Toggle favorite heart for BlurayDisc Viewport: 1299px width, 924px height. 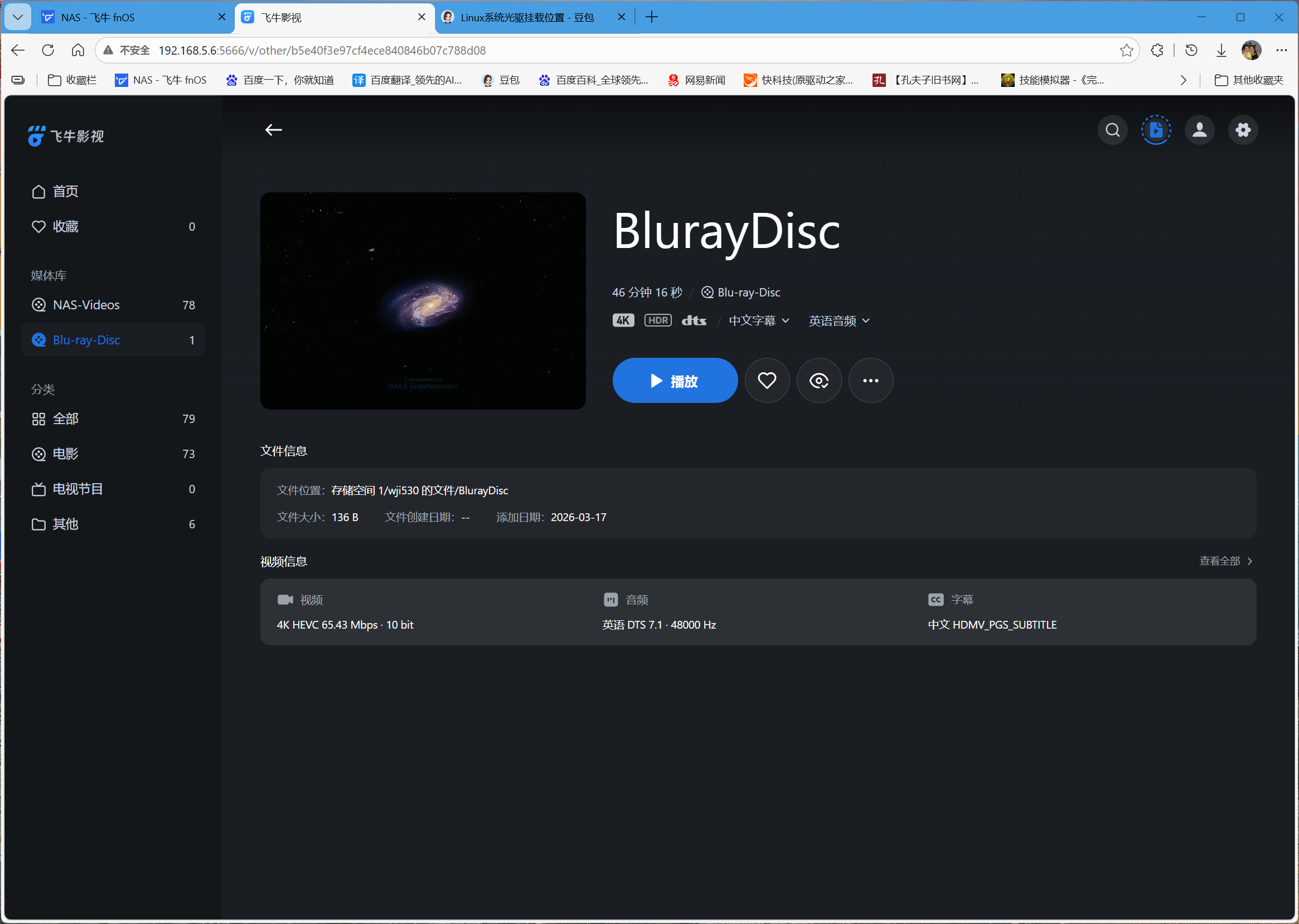(x=767, y=381)
